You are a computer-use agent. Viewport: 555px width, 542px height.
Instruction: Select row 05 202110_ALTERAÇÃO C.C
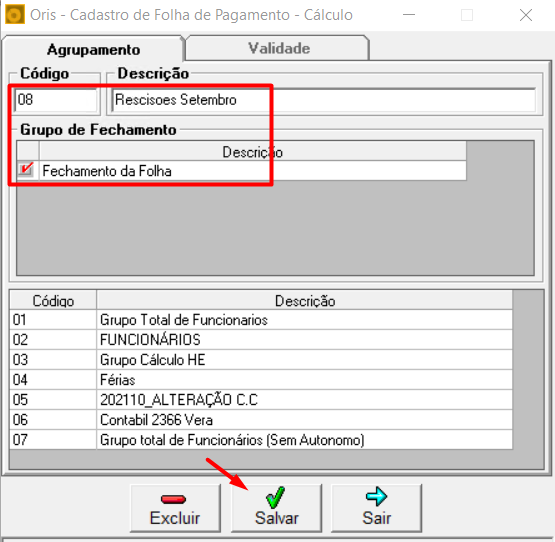261,400
